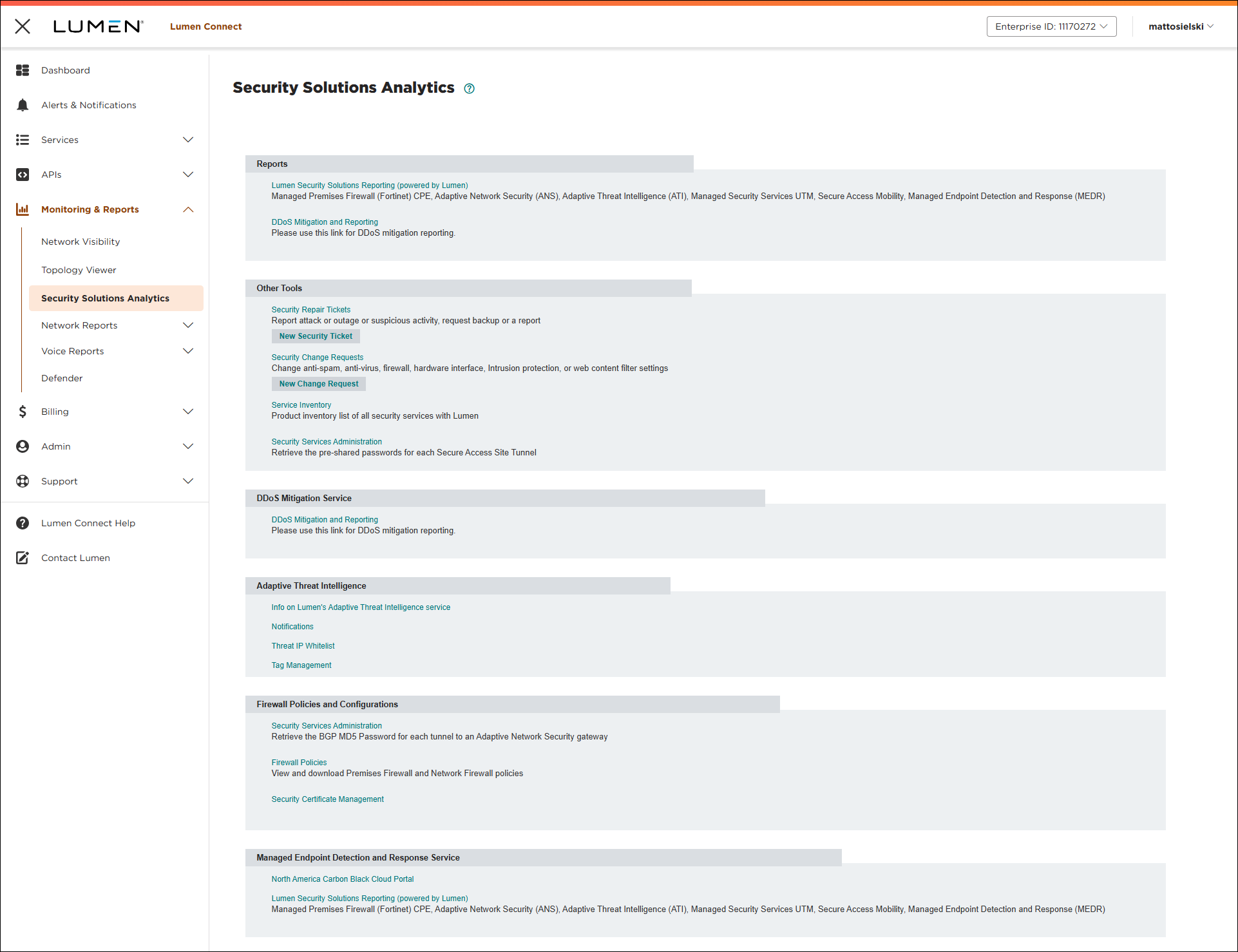Click the New Security Ticket button

tap(315, 336)
